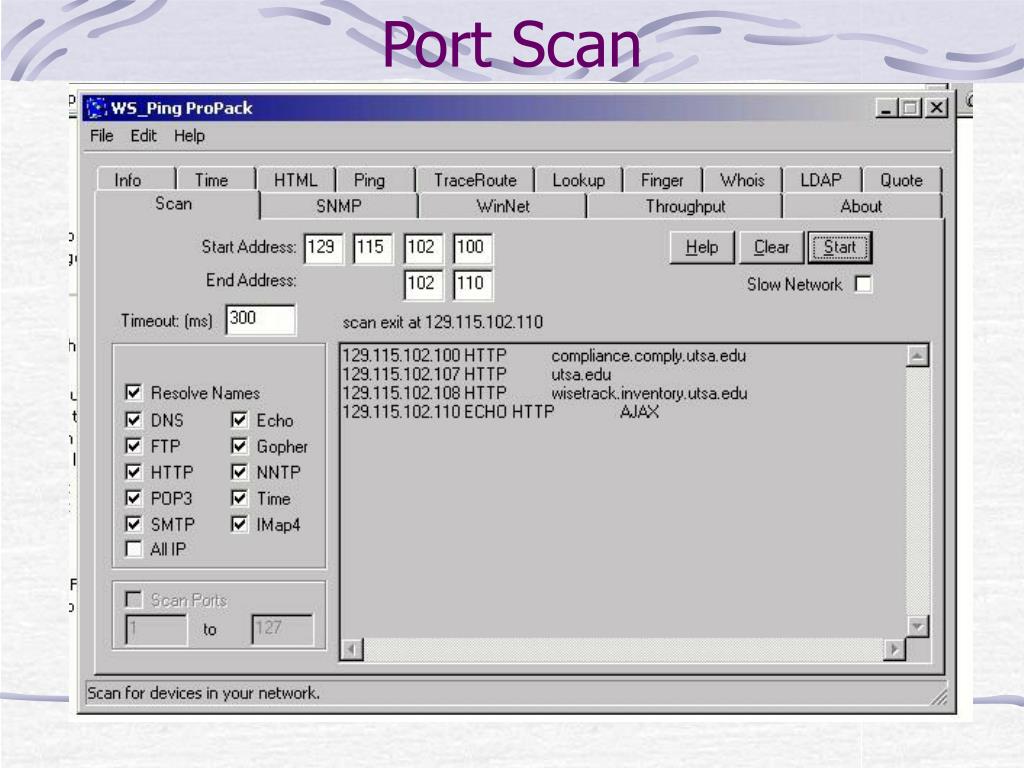Click the Timeout (ms) field
Image resolution: width=1024 pixels, height=768 pixels.
(x=261, y=319)
